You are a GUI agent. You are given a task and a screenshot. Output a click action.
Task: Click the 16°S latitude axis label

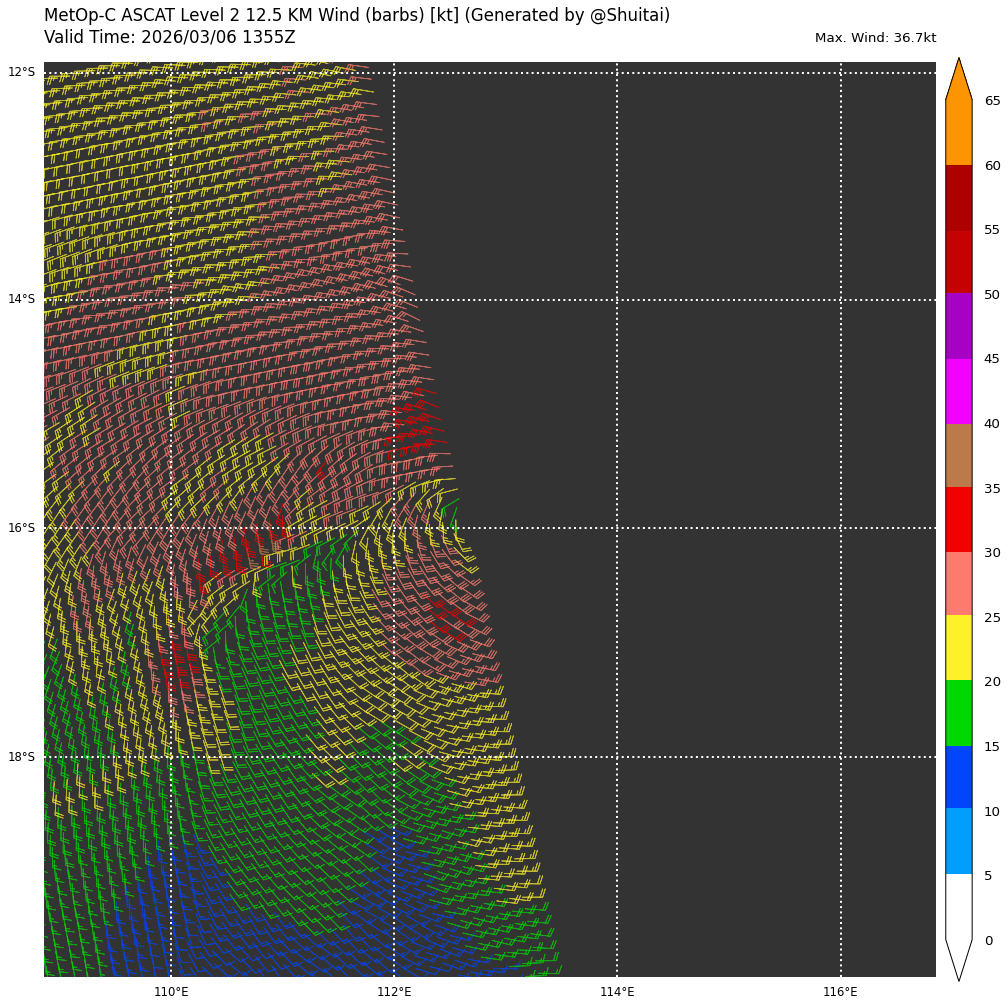pyautogui.click(x=21, y=528)
